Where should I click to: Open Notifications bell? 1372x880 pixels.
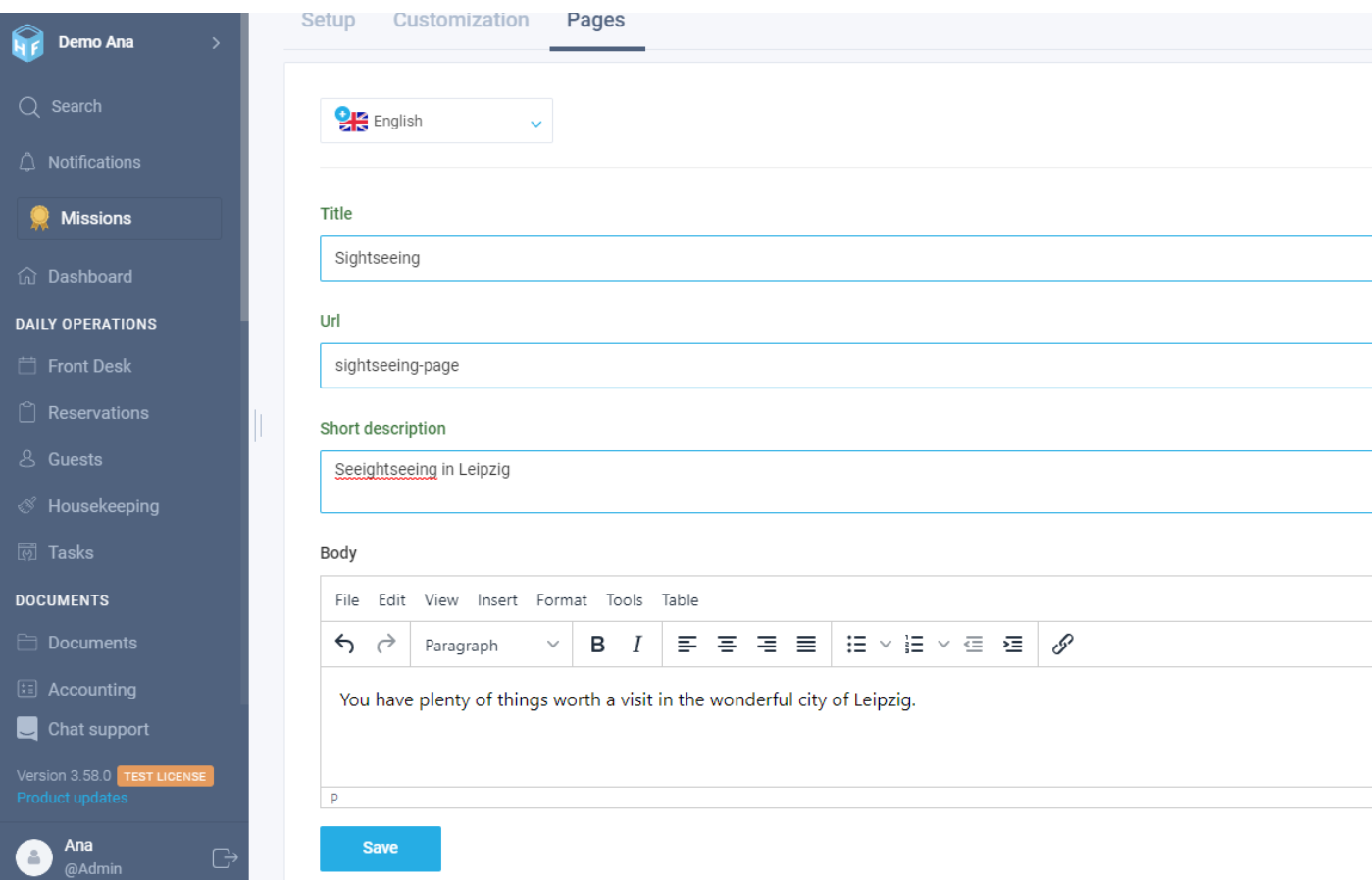point(79,162)
